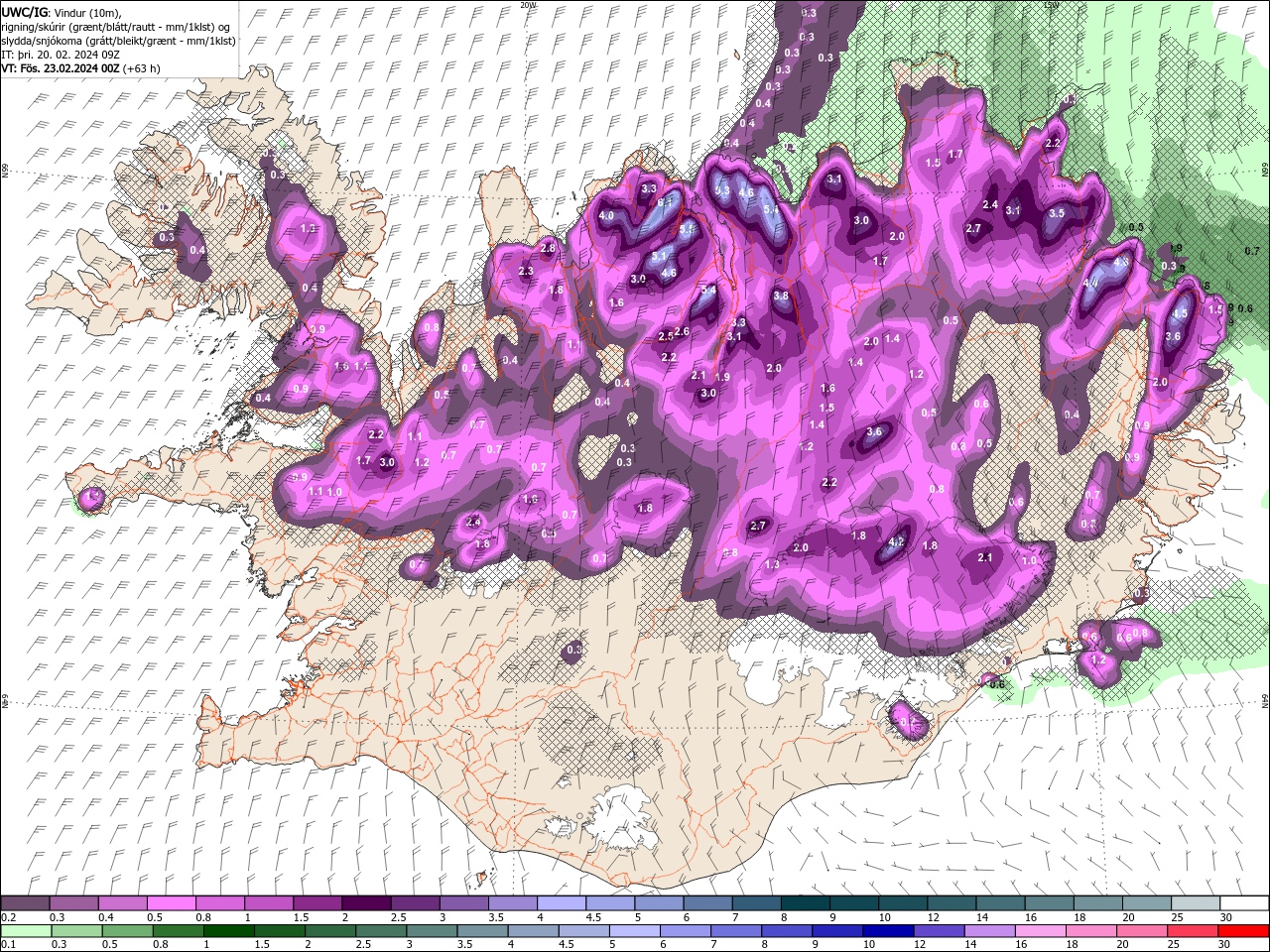Click the pure red swatch starting at 30 in lower legend
This screenshot has height=952, width=1270.
[1243, 931]
